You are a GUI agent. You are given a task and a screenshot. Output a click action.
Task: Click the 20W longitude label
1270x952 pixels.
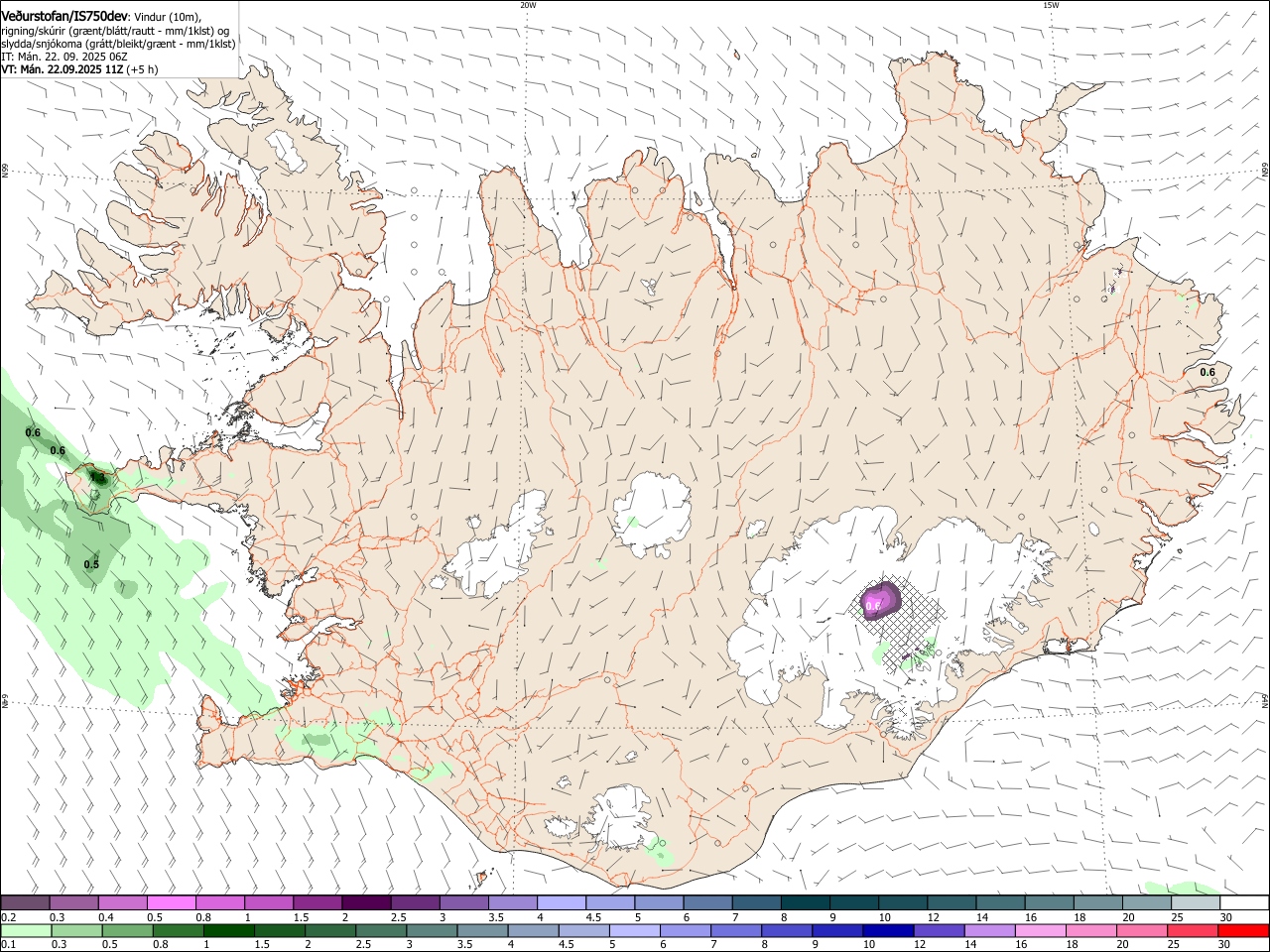tap(528, 5)
